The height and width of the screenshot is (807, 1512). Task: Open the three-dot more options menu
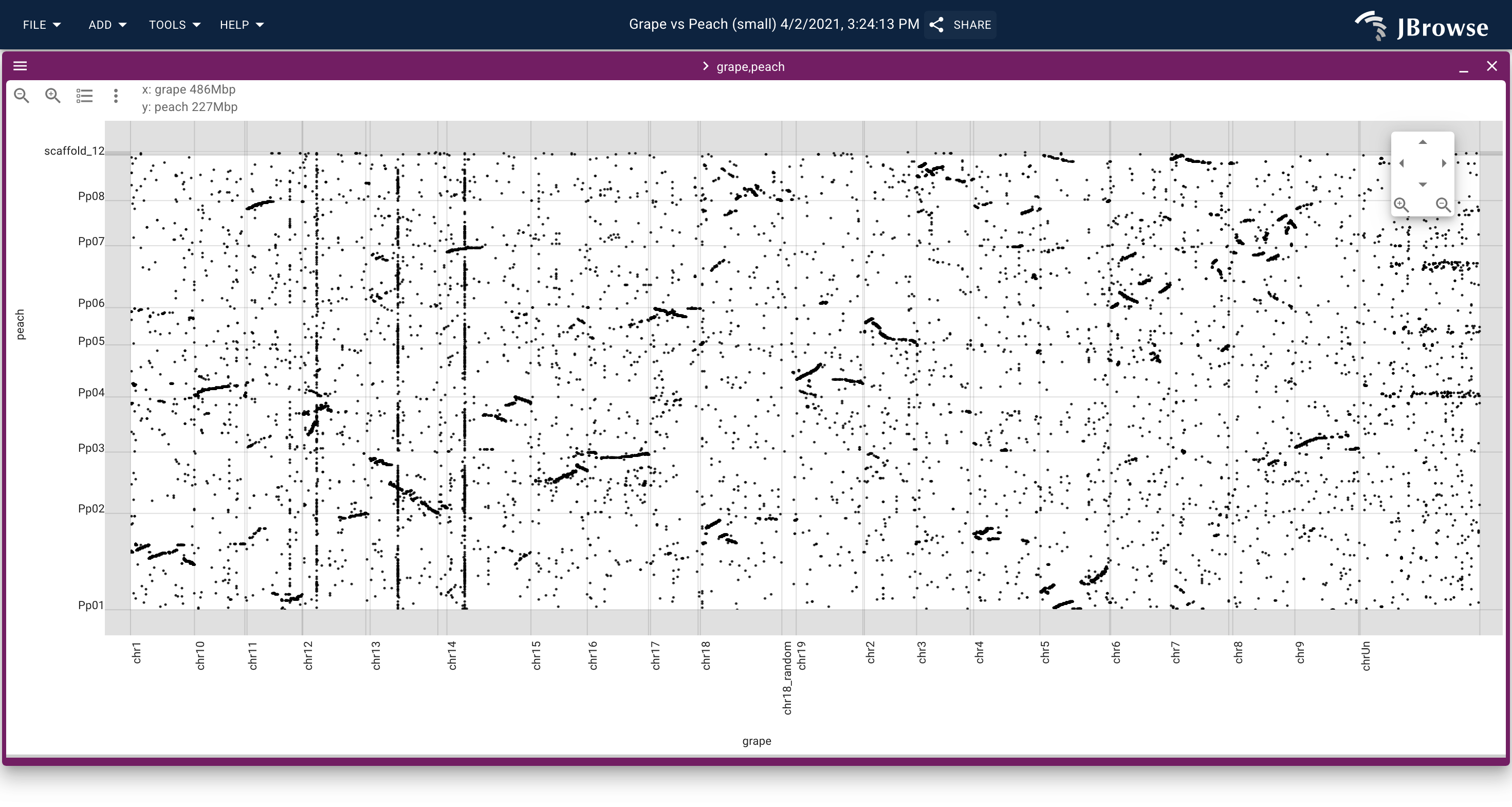[116, 96]
